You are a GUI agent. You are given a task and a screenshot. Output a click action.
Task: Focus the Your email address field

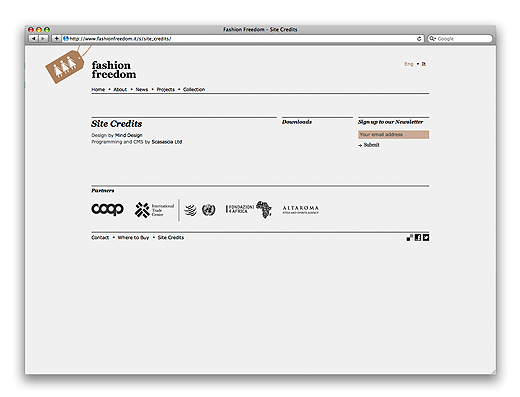coord(393,134)
